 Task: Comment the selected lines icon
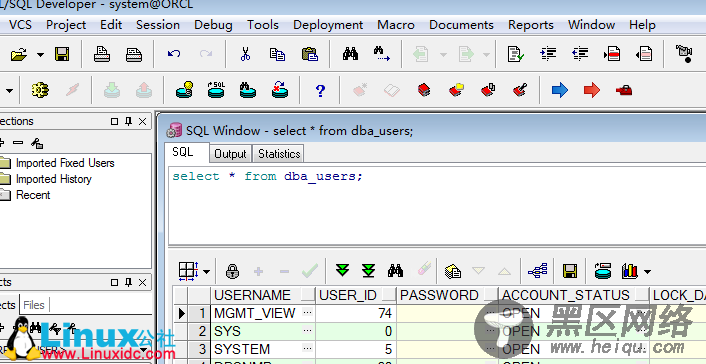point(612,54)
